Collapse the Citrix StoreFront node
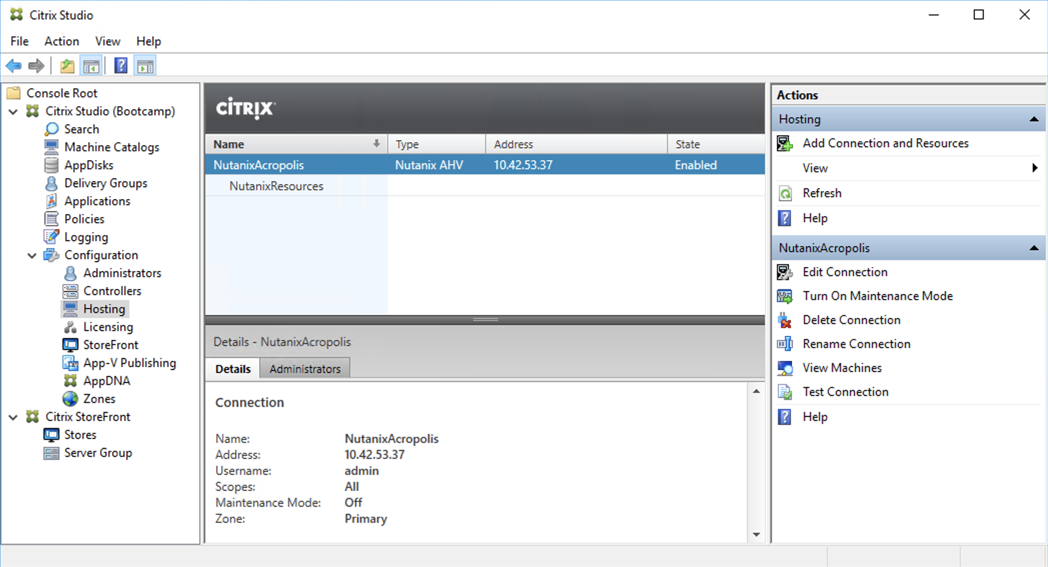 (13, 417)
